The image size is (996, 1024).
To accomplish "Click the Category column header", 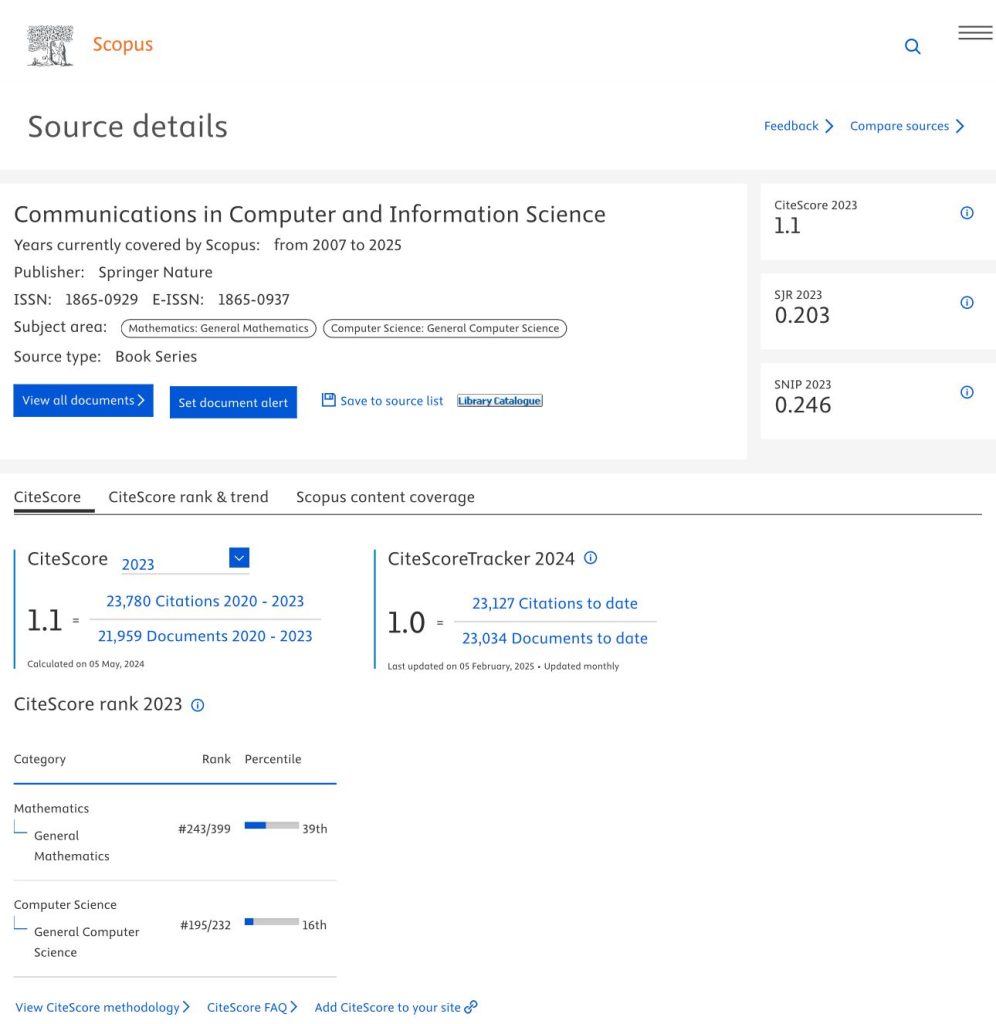I will (40, 759).
